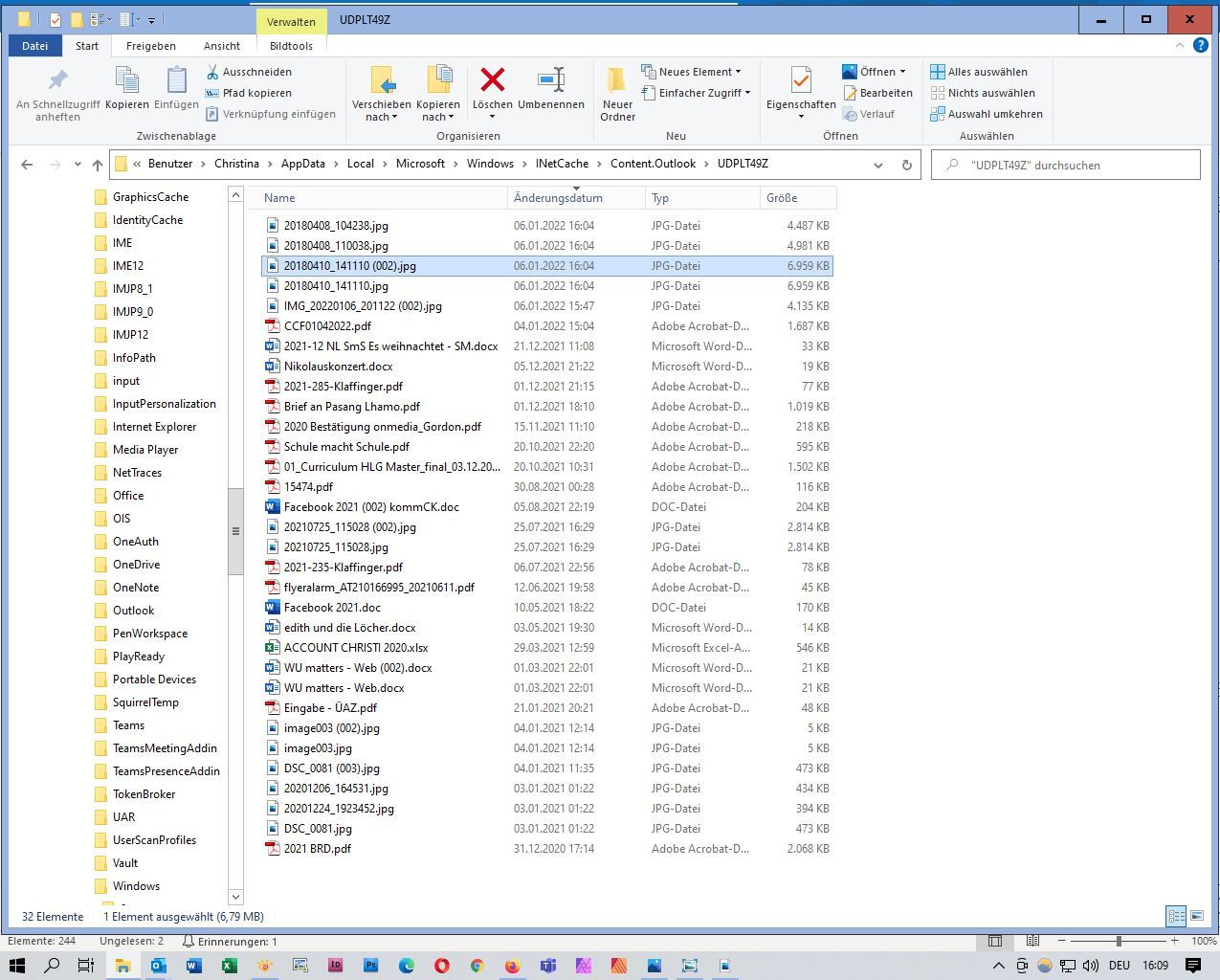The image size is (1220, 980).
Task: Open the Datei menu tab
Action: coord(35,46)
